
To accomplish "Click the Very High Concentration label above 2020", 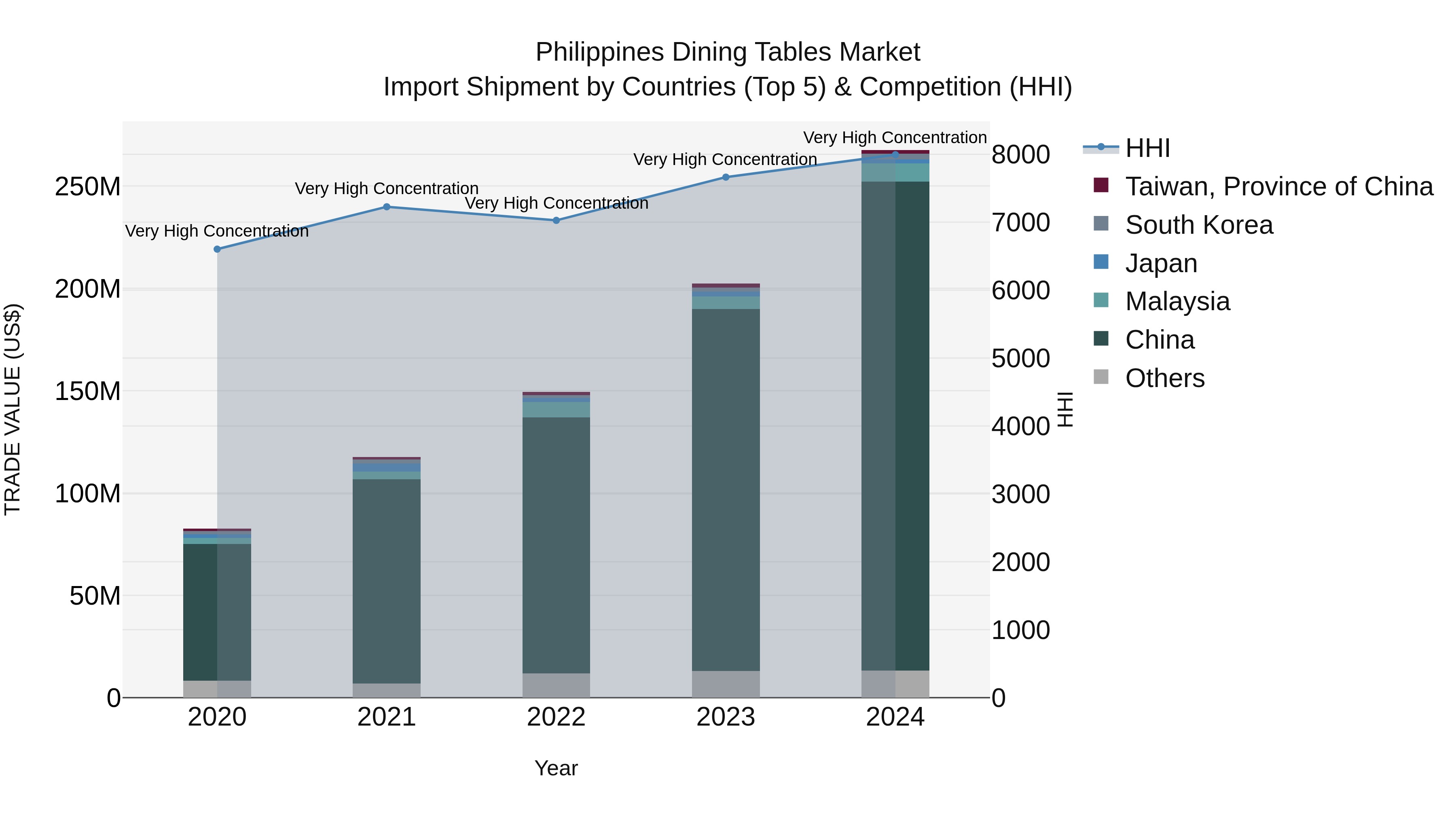I will tap(217, 231).
